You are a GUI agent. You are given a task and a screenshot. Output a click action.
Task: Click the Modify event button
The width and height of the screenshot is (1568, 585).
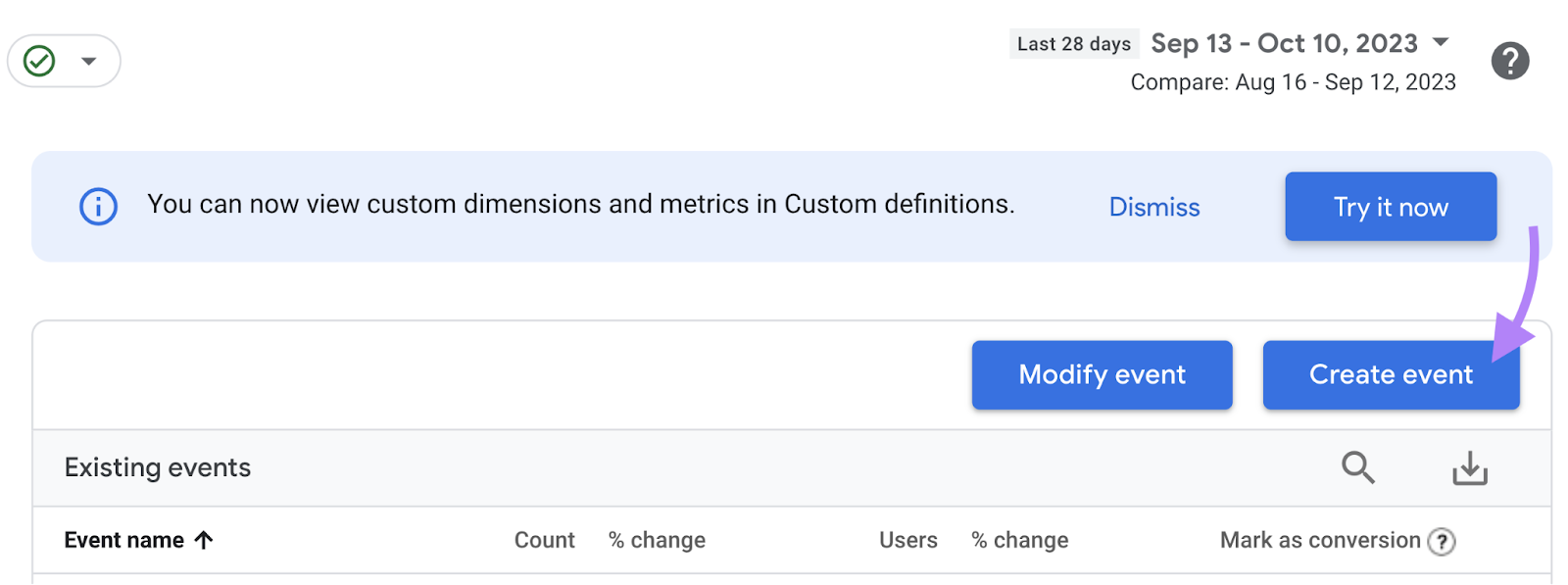1102,374
